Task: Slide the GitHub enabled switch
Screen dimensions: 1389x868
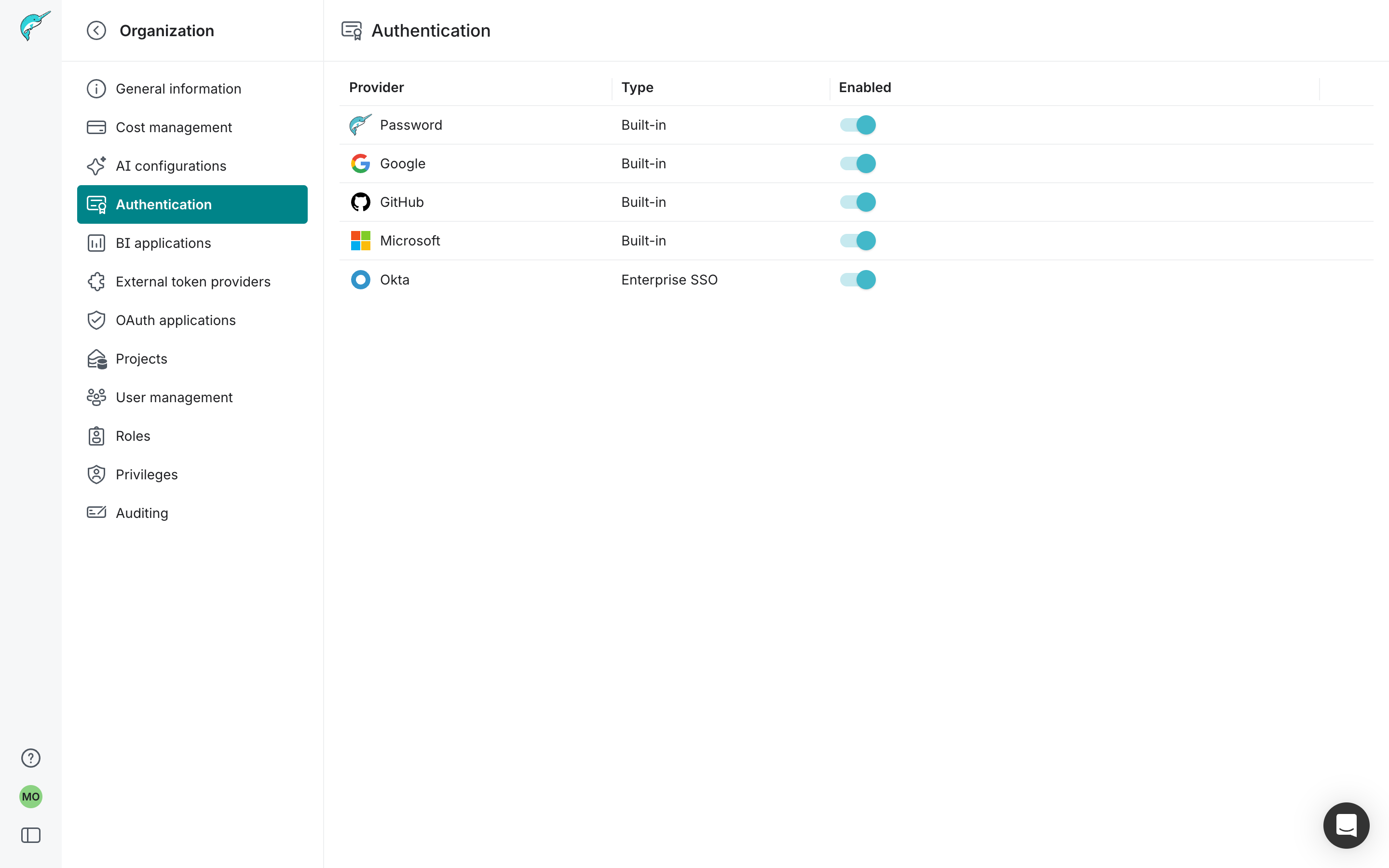Action: pos(858,202)
